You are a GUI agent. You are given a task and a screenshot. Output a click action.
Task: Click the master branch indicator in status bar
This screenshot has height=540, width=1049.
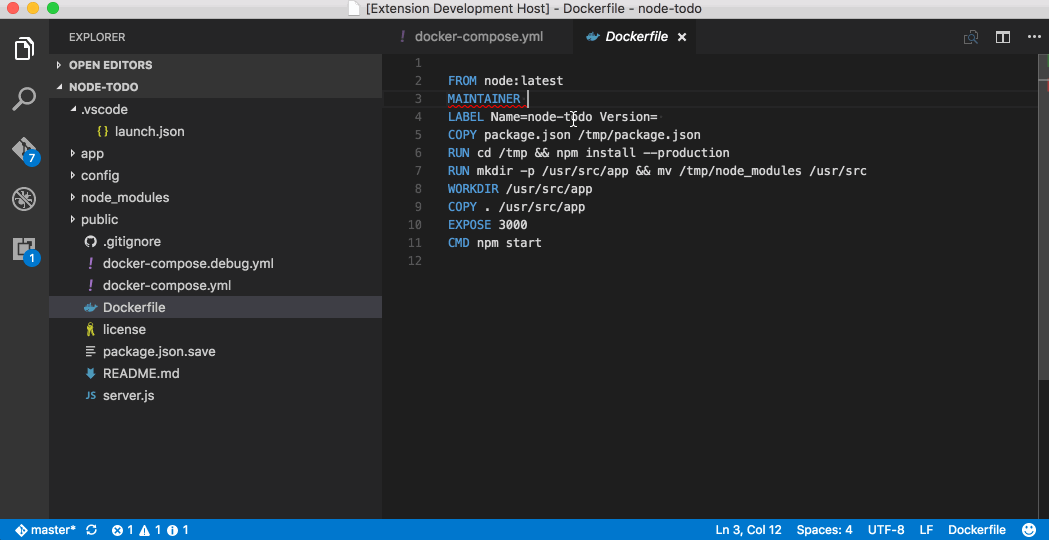45,530
